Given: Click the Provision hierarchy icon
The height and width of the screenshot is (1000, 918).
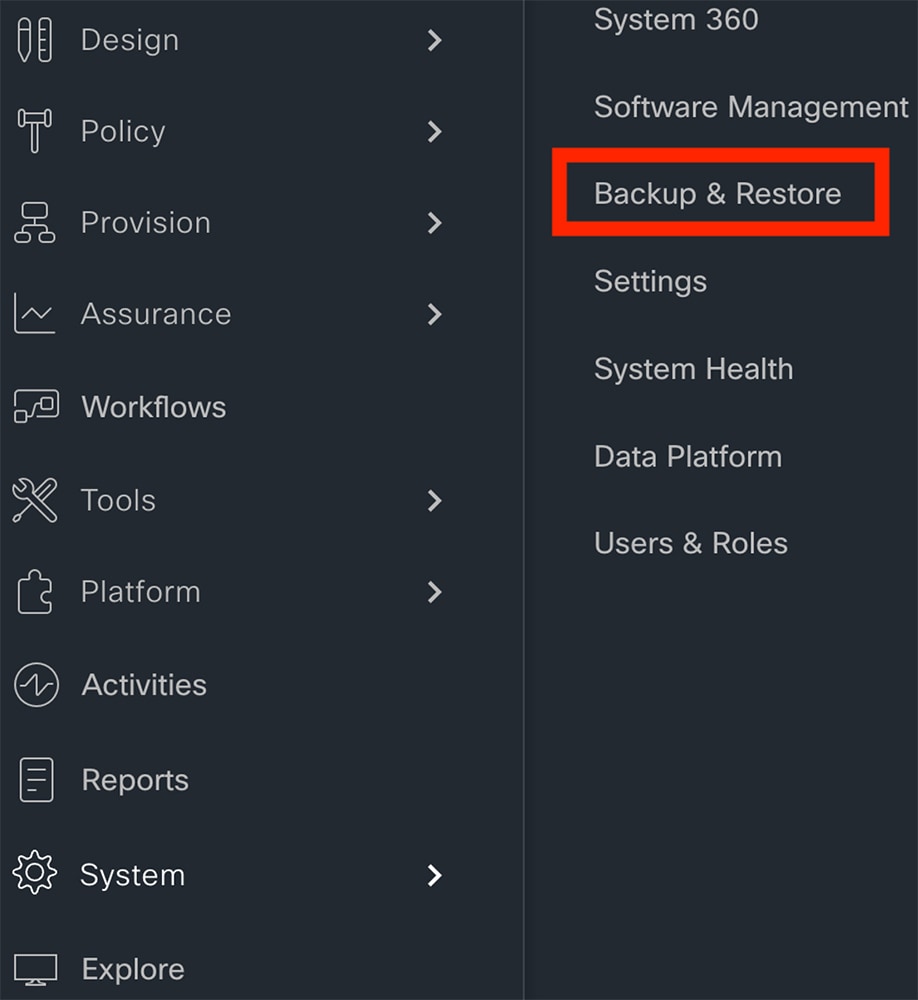Looking at the screenshot, I should pos(34,223).
